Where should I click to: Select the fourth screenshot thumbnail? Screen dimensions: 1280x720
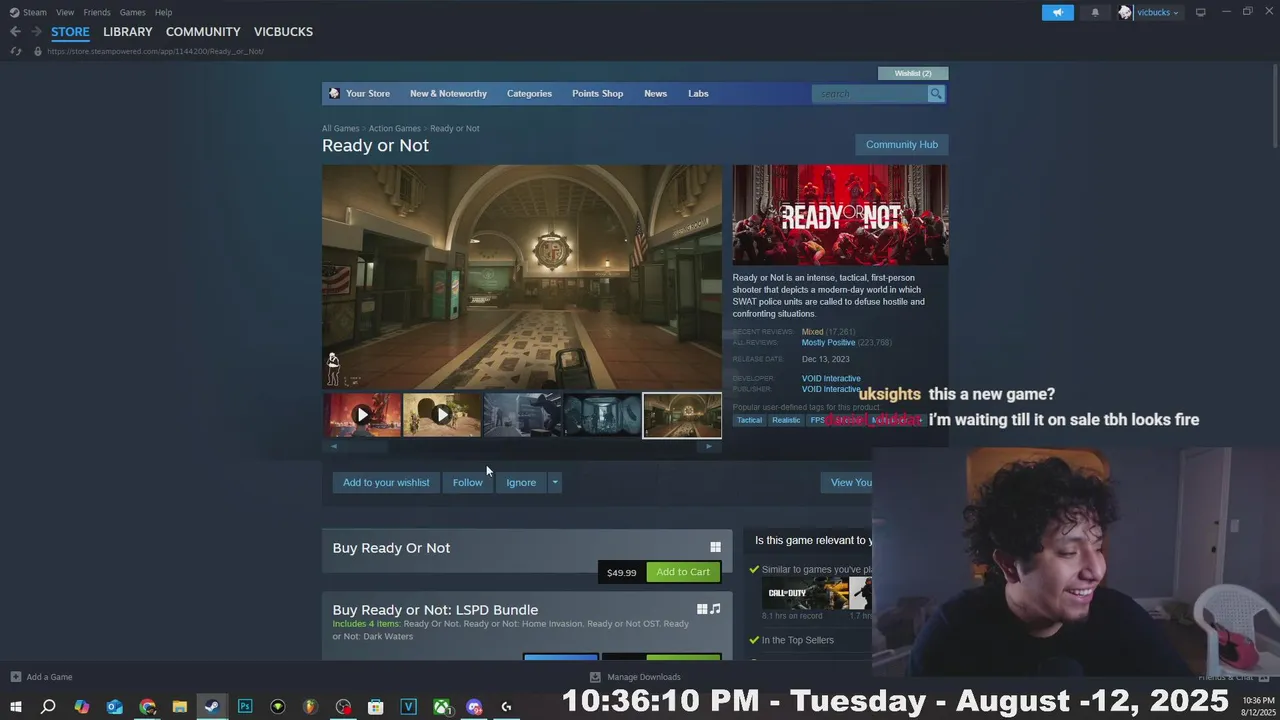tap(602, 414)
